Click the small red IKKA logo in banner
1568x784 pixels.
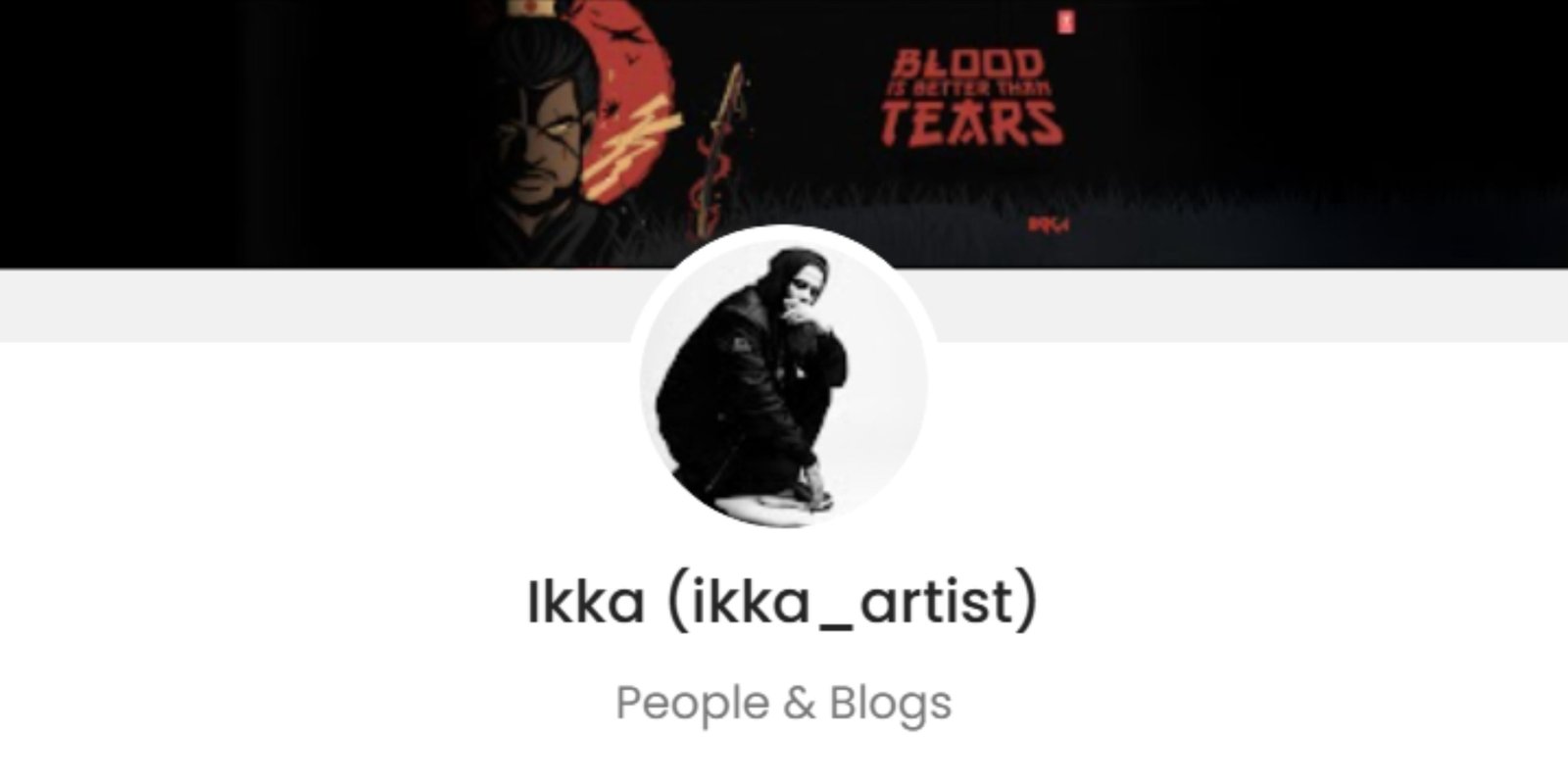pyautogui.click(x=1047, y=224)
